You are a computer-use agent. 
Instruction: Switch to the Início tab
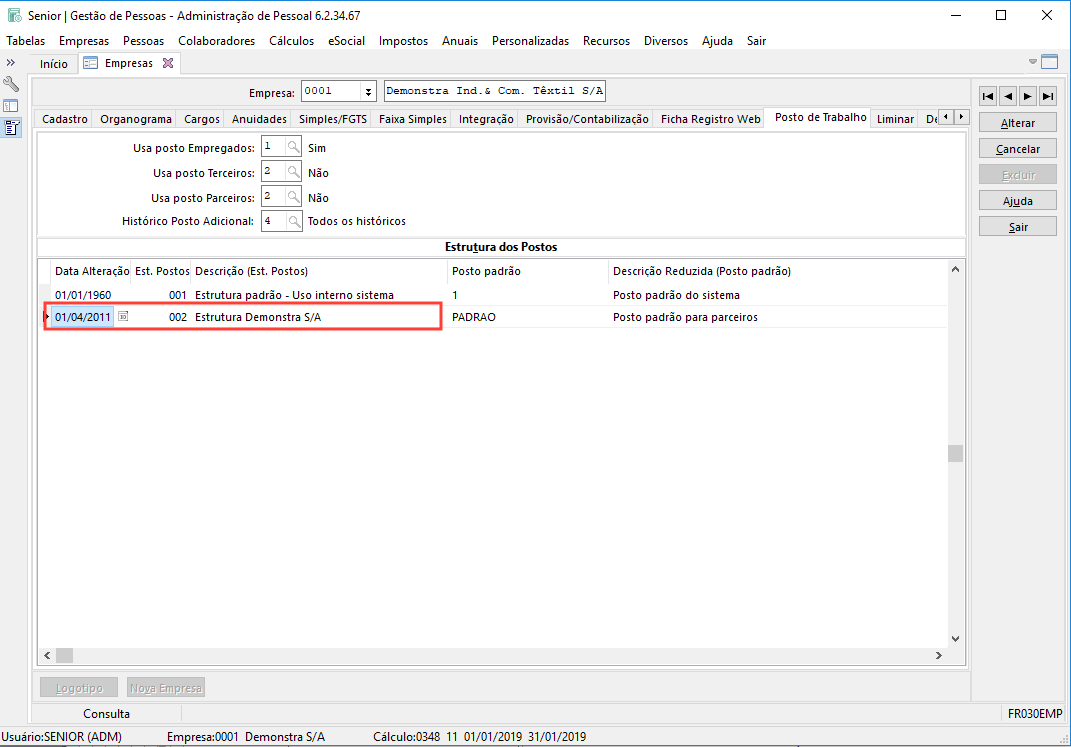pyautogui.click(x=53, y=64)
